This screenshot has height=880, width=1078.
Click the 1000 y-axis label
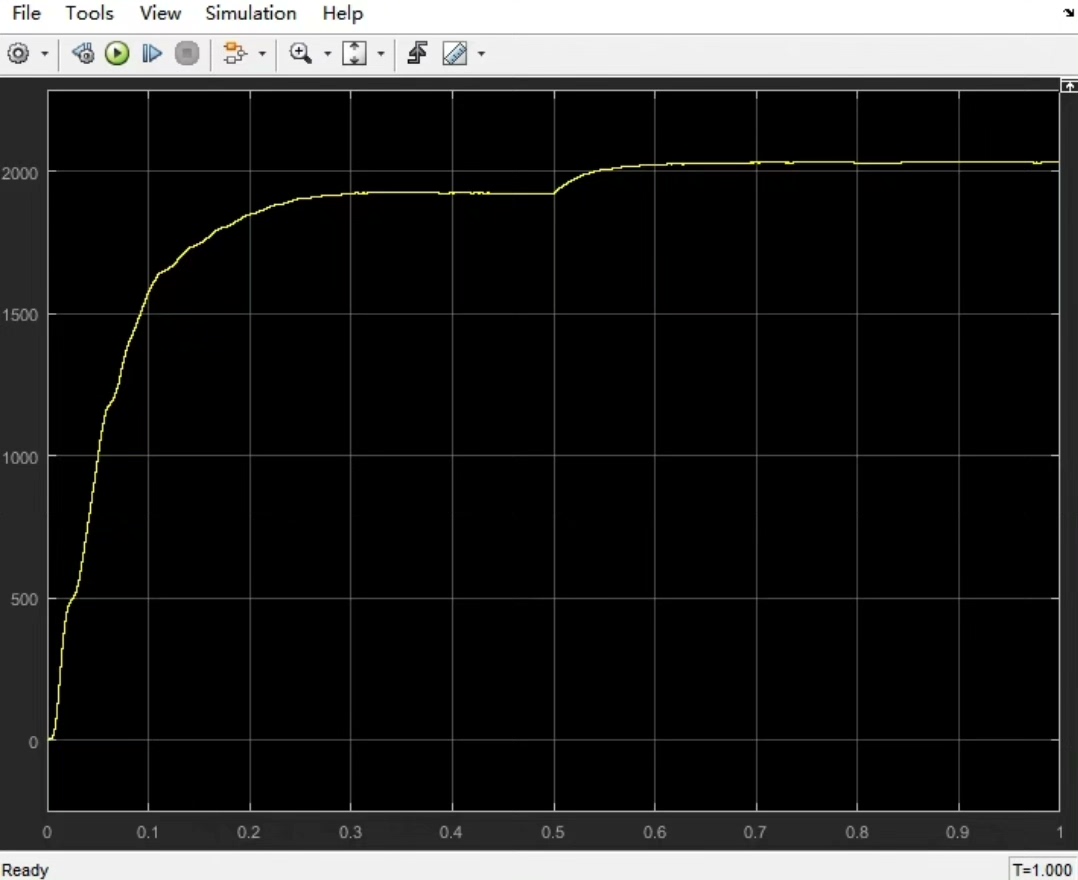pos(19,457)
